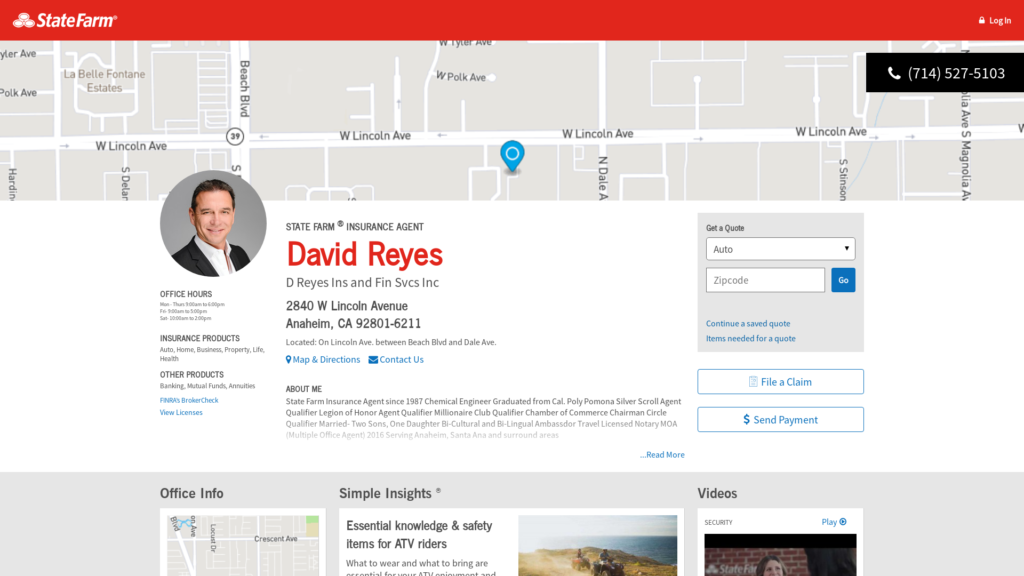Click the Map & Directions pin icon

[289, 360]
